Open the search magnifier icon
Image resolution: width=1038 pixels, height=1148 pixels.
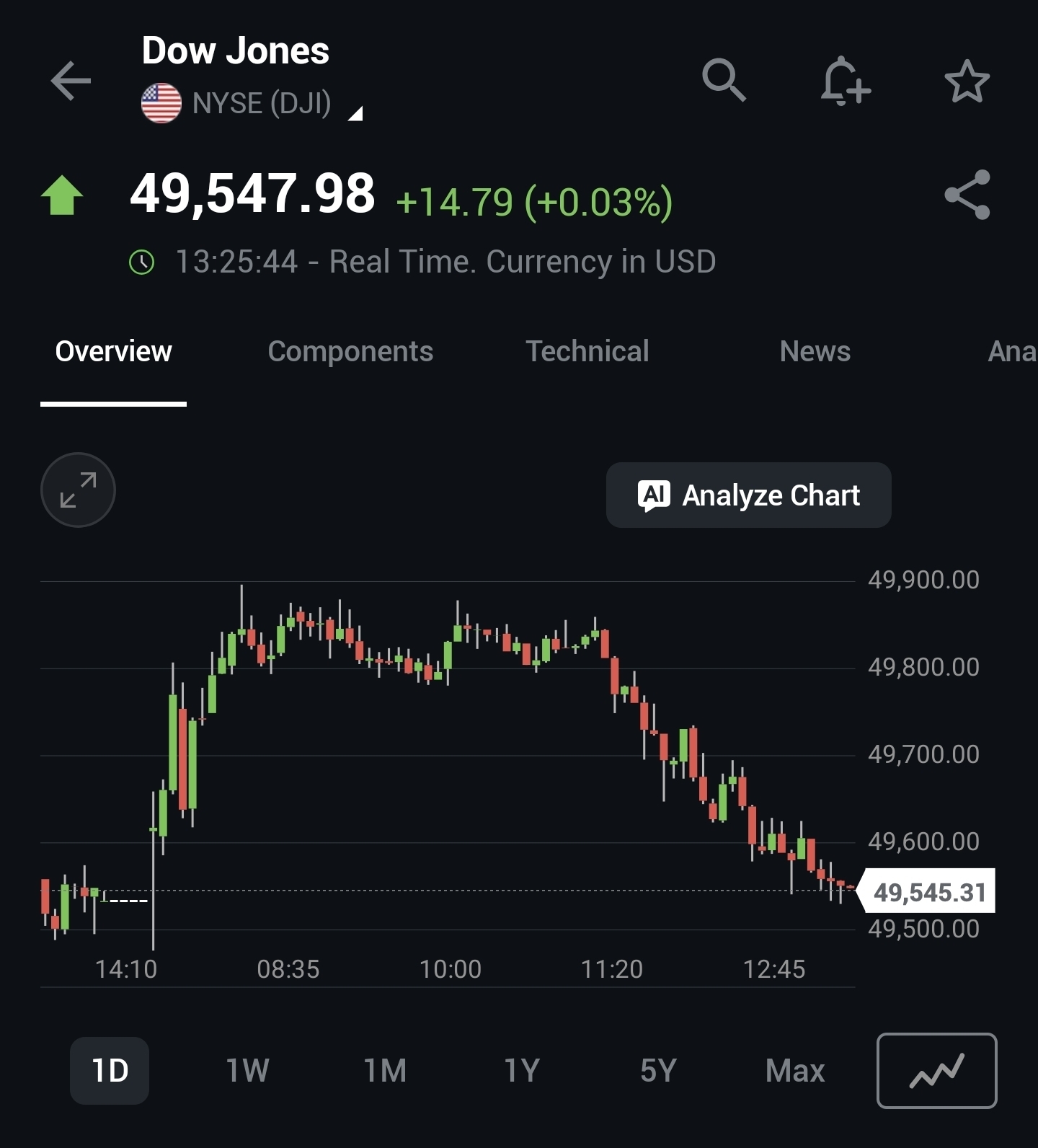tap(724, 80)
